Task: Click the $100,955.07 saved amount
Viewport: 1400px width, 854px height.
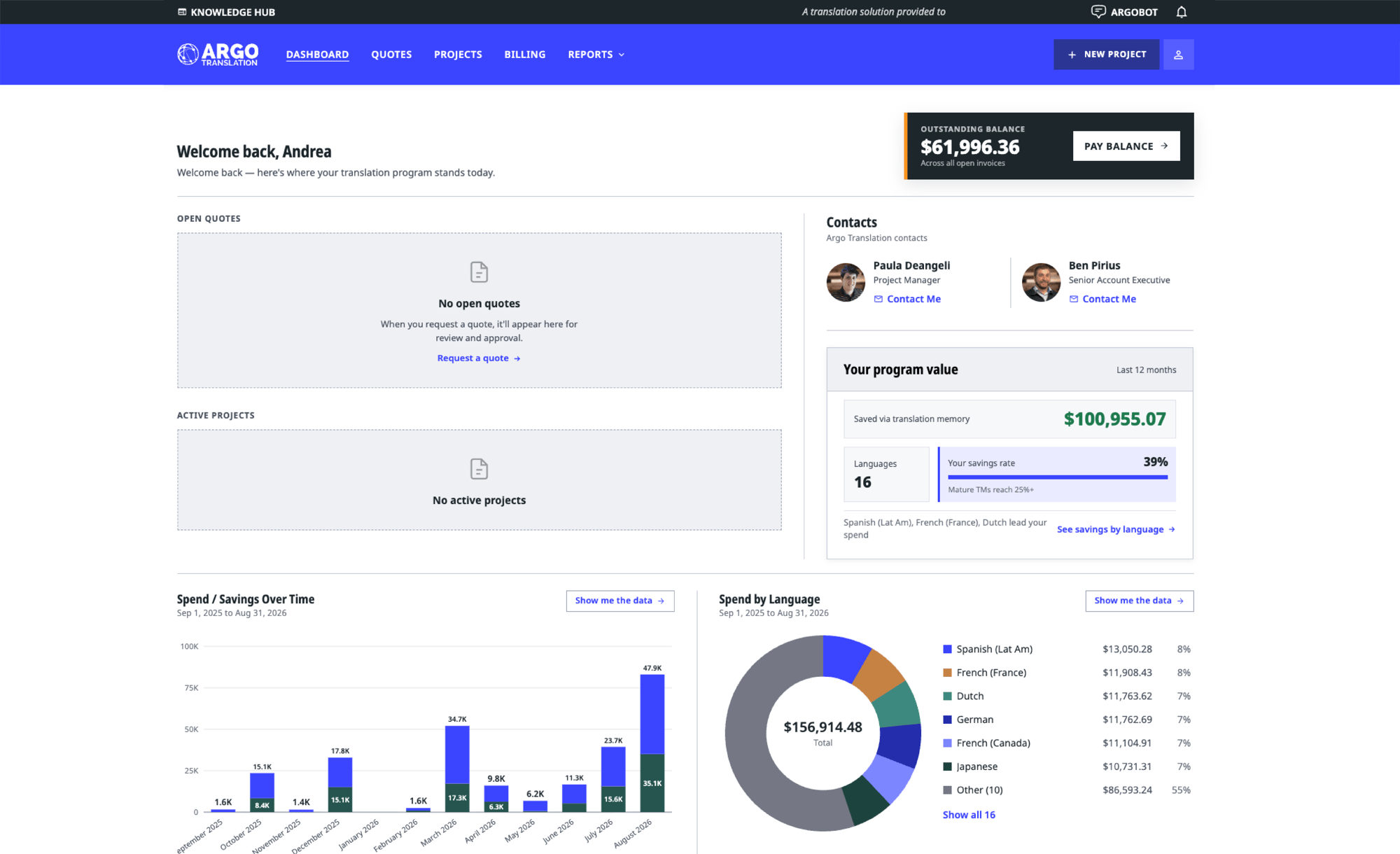Action: [x=1114, y=419]
